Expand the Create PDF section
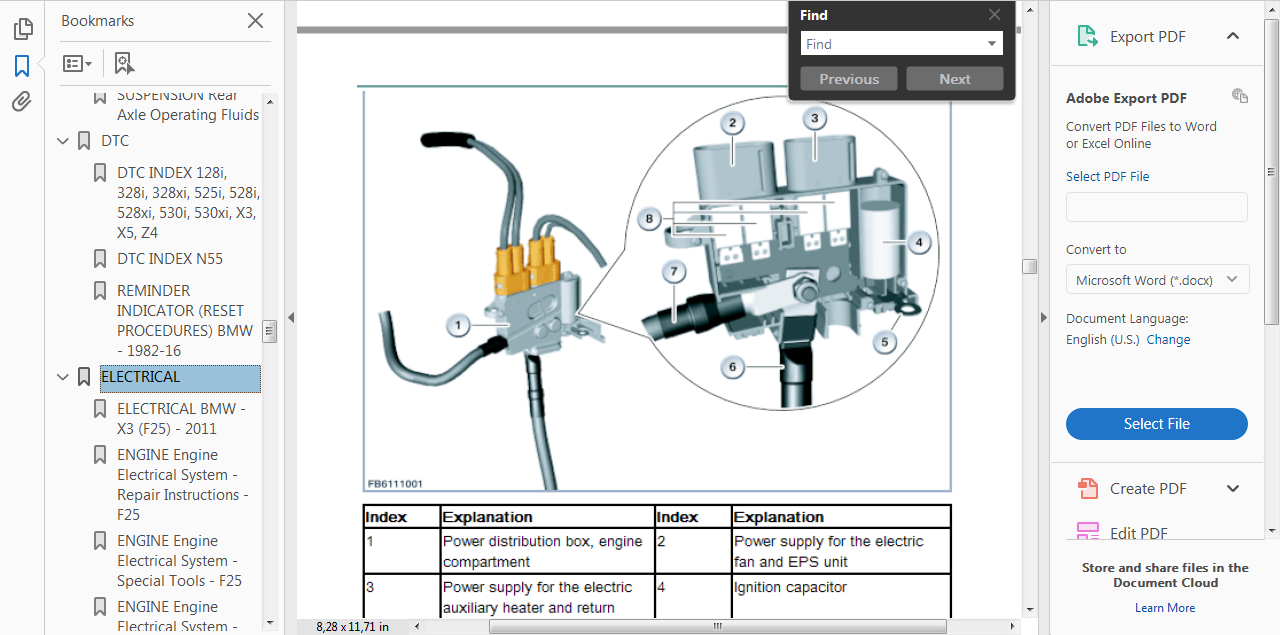The image size is (1280, 635). (1233, 489)
